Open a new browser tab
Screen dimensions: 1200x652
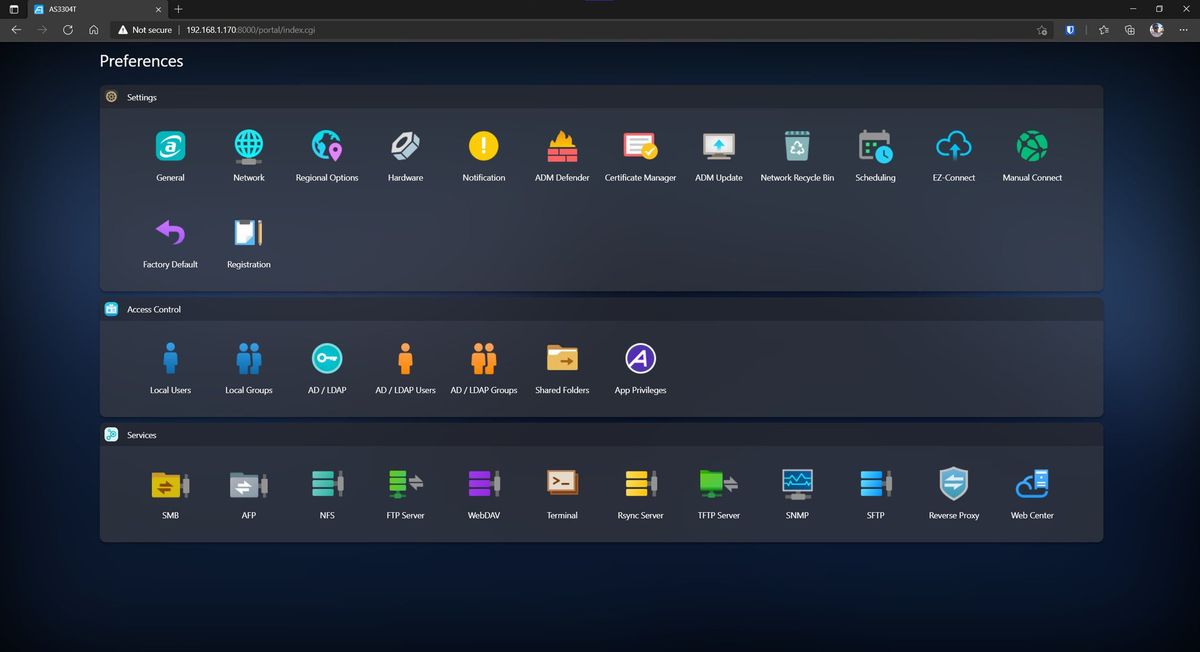[178, 9]
